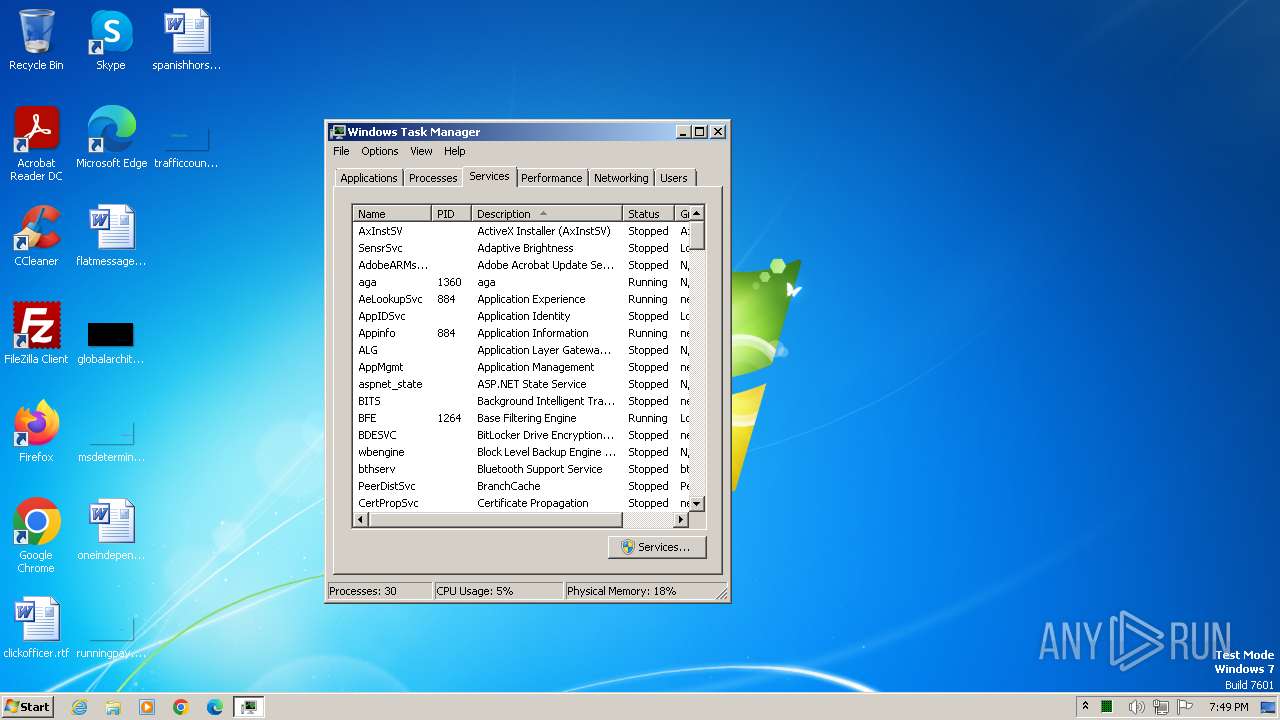Launch FileZilla Client shortcut
This screenshot has height=720, width=1280.
36,334
